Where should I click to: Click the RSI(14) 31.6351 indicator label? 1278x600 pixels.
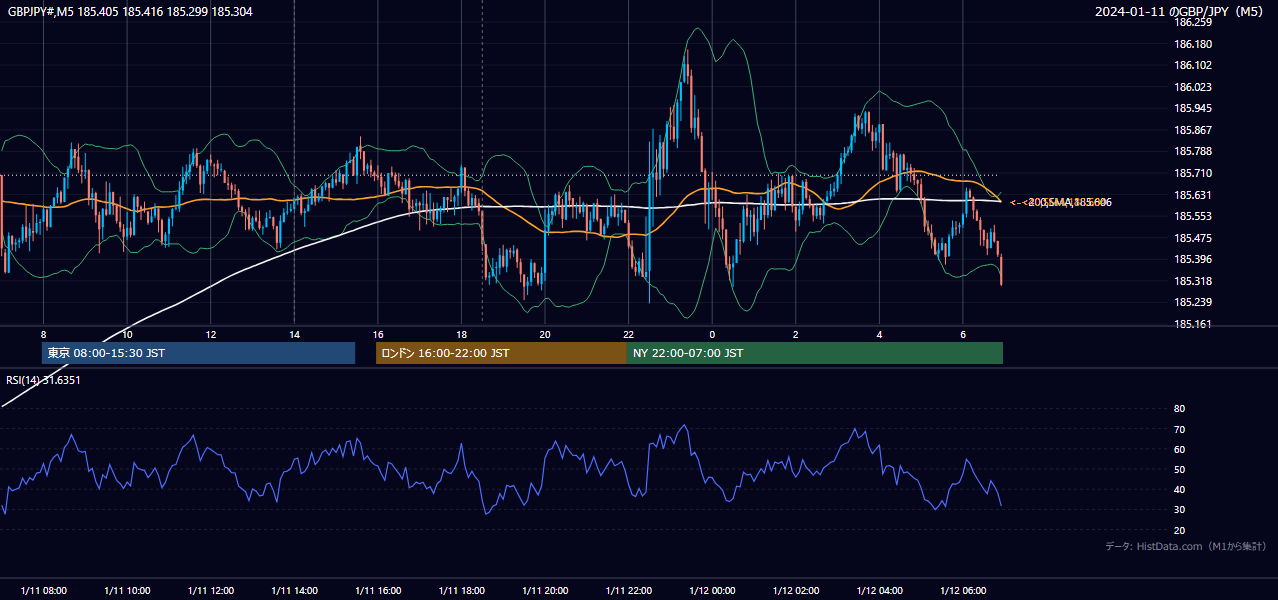43,380
